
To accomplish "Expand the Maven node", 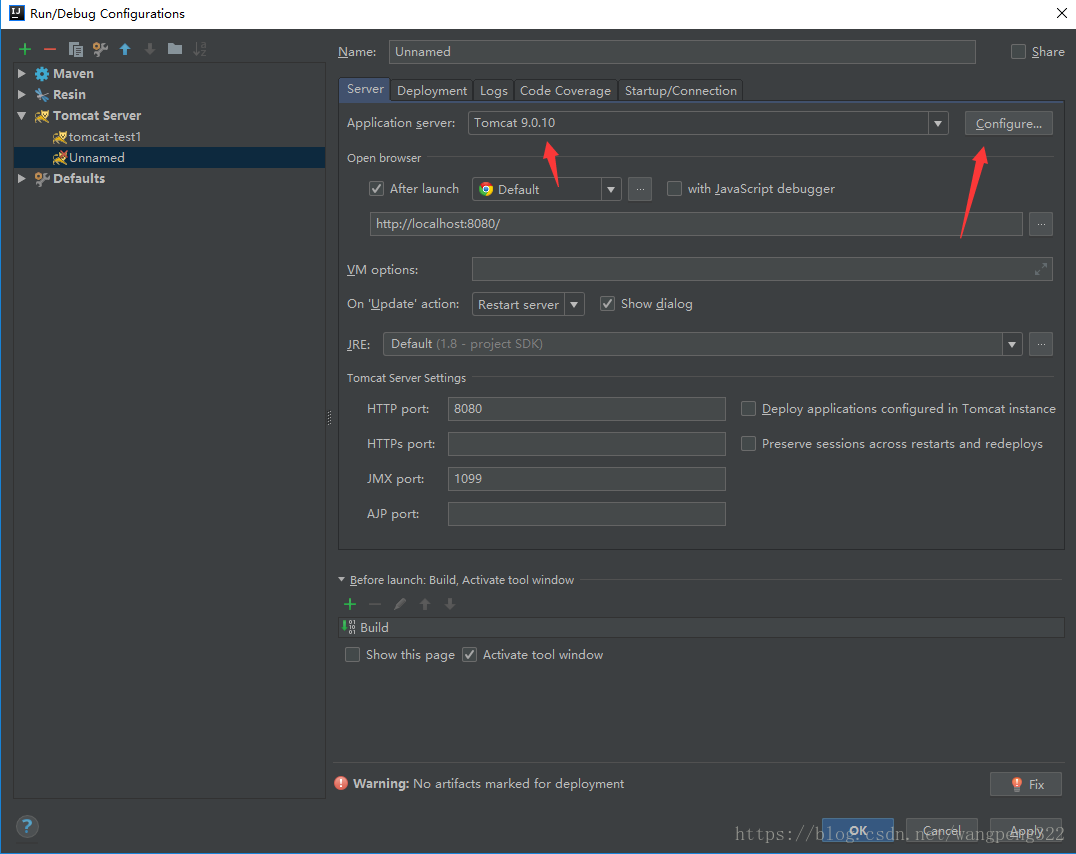I will (x=21, y=73).
